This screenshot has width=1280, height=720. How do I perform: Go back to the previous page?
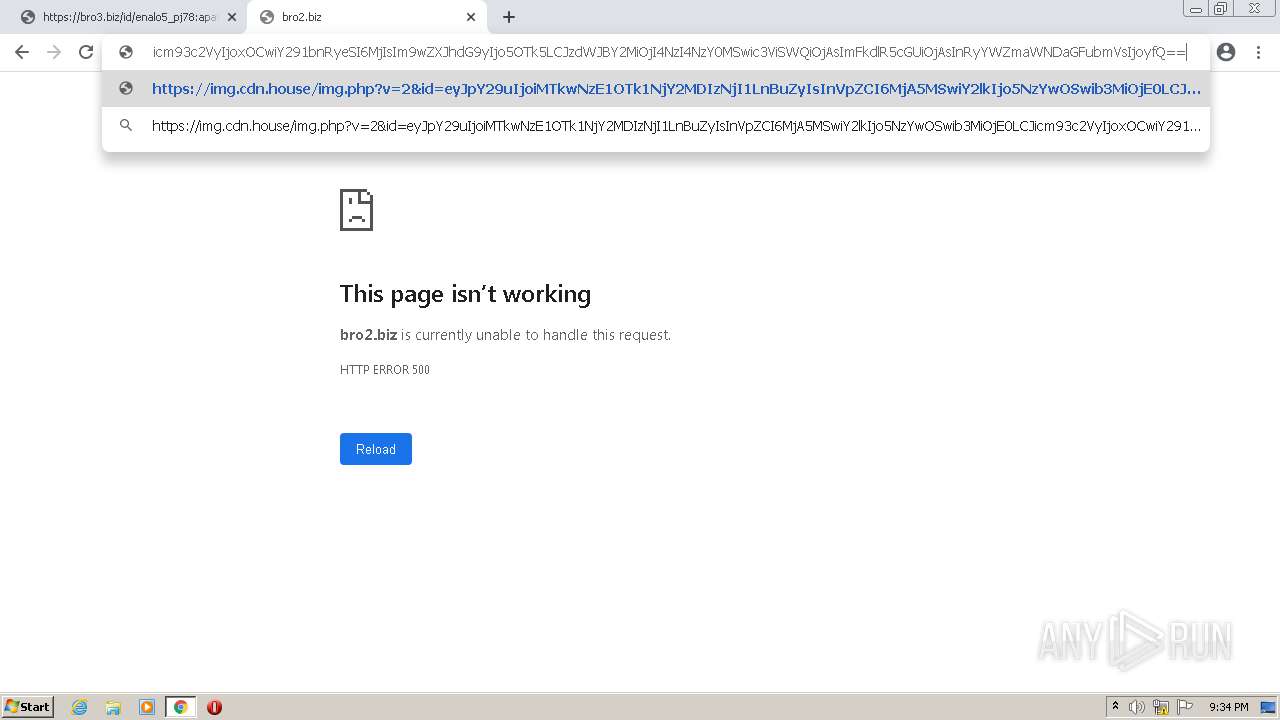pos(22,52)
